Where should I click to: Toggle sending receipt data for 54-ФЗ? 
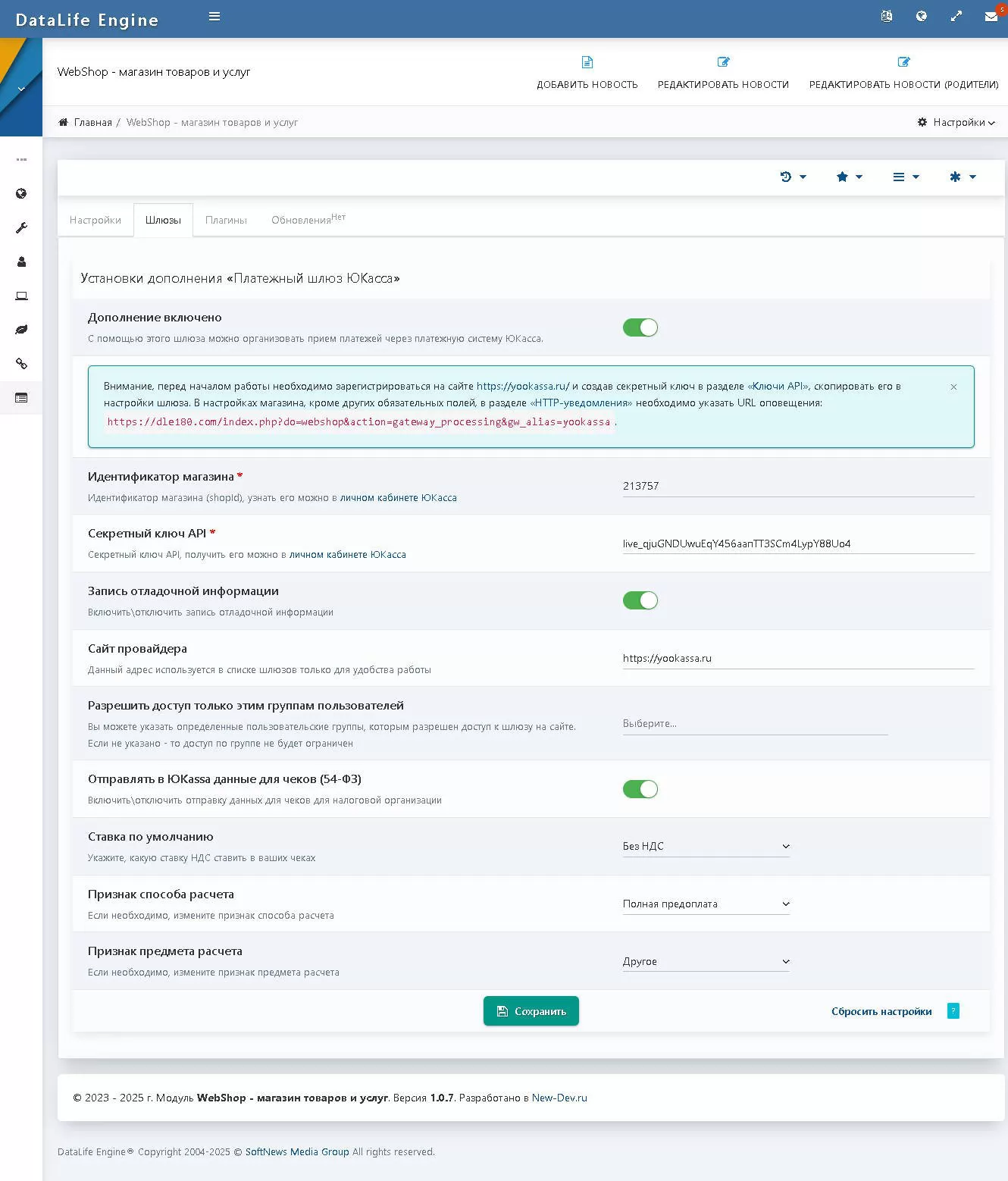pyautogui.click(x=640, y=789)
